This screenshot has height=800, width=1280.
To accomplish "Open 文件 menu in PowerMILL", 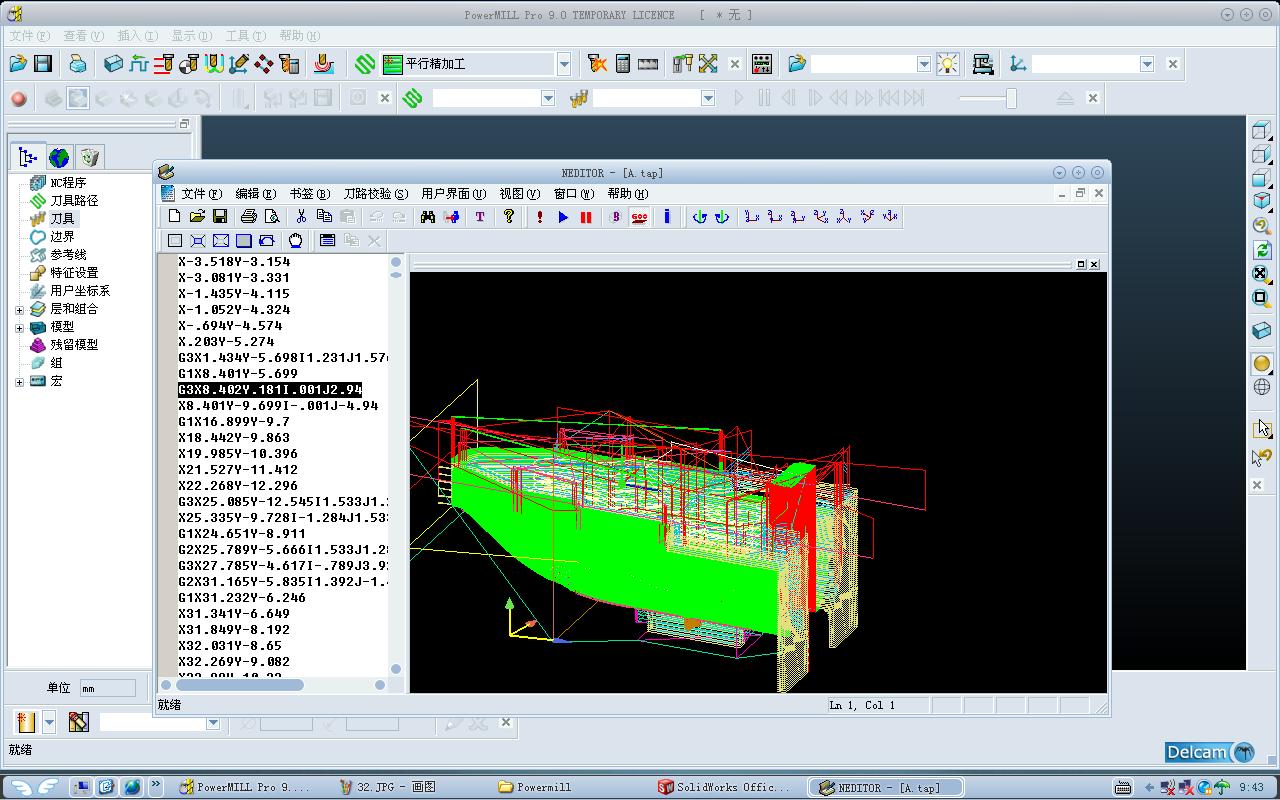I will coord(29,36).
